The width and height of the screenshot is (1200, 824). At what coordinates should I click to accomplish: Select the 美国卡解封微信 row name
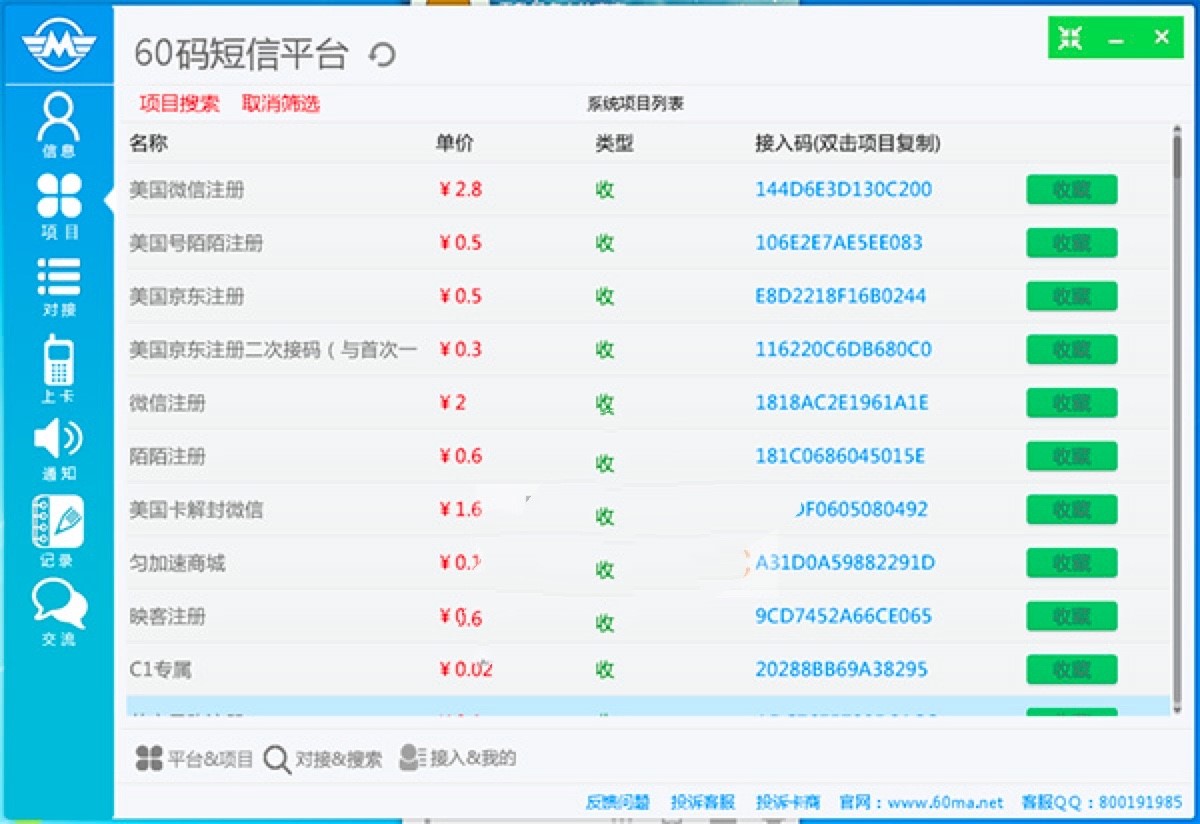tap(196, 509)
